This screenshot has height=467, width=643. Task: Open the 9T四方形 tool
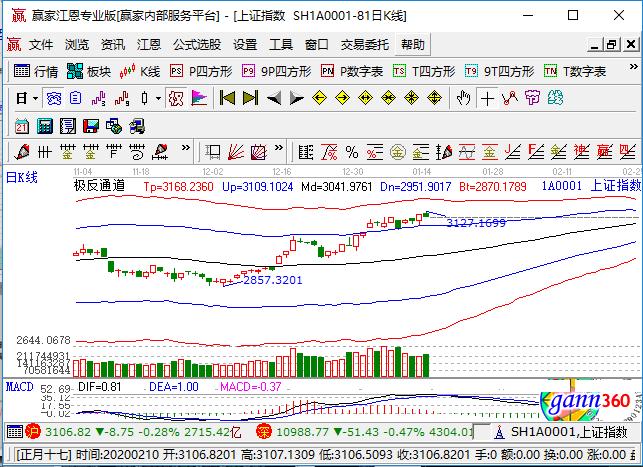click(x=499, y=71)
